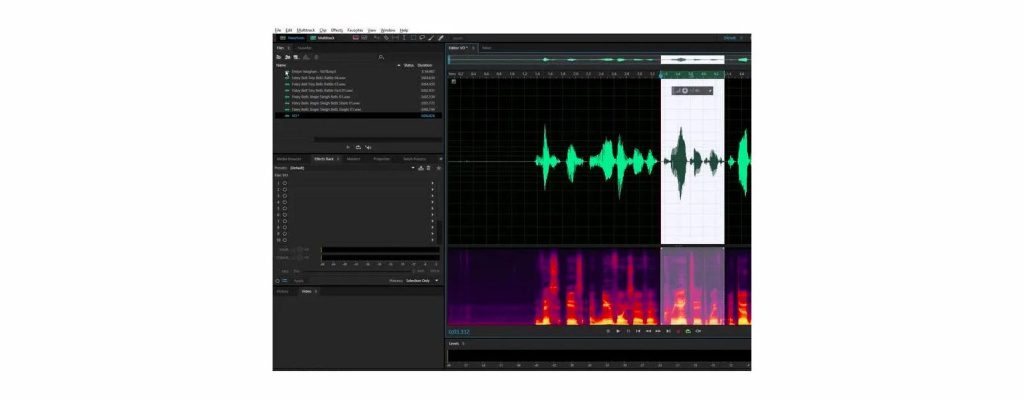Stop playback in the transport controls
Viewport: 1024px width, 399px height.
click(x=608, y=331)
